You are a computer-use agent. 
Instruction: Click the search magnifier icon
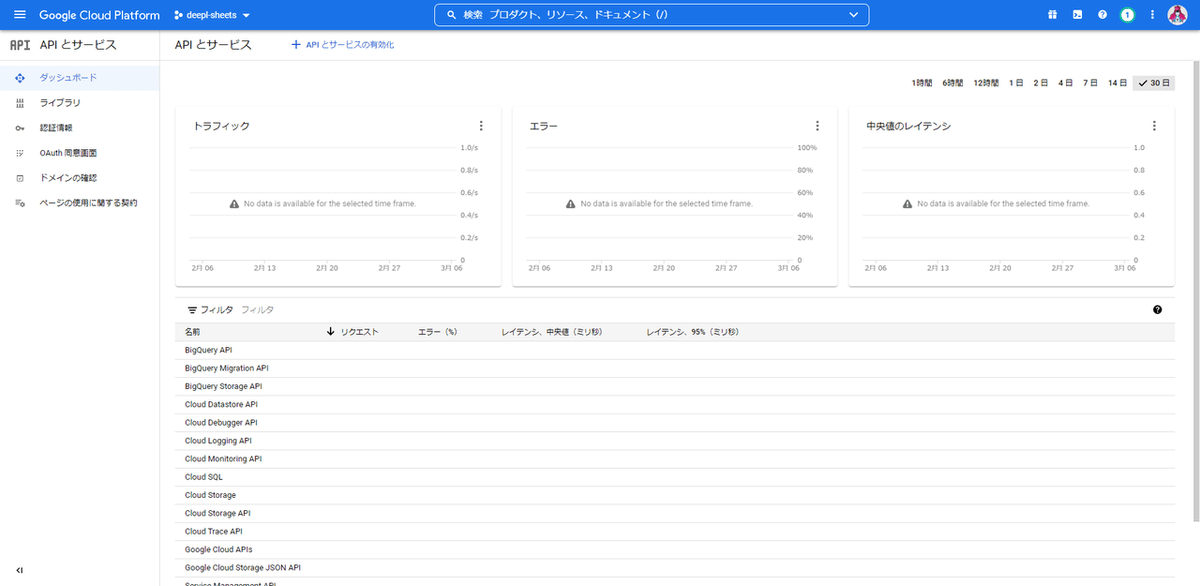pos(451,15)
